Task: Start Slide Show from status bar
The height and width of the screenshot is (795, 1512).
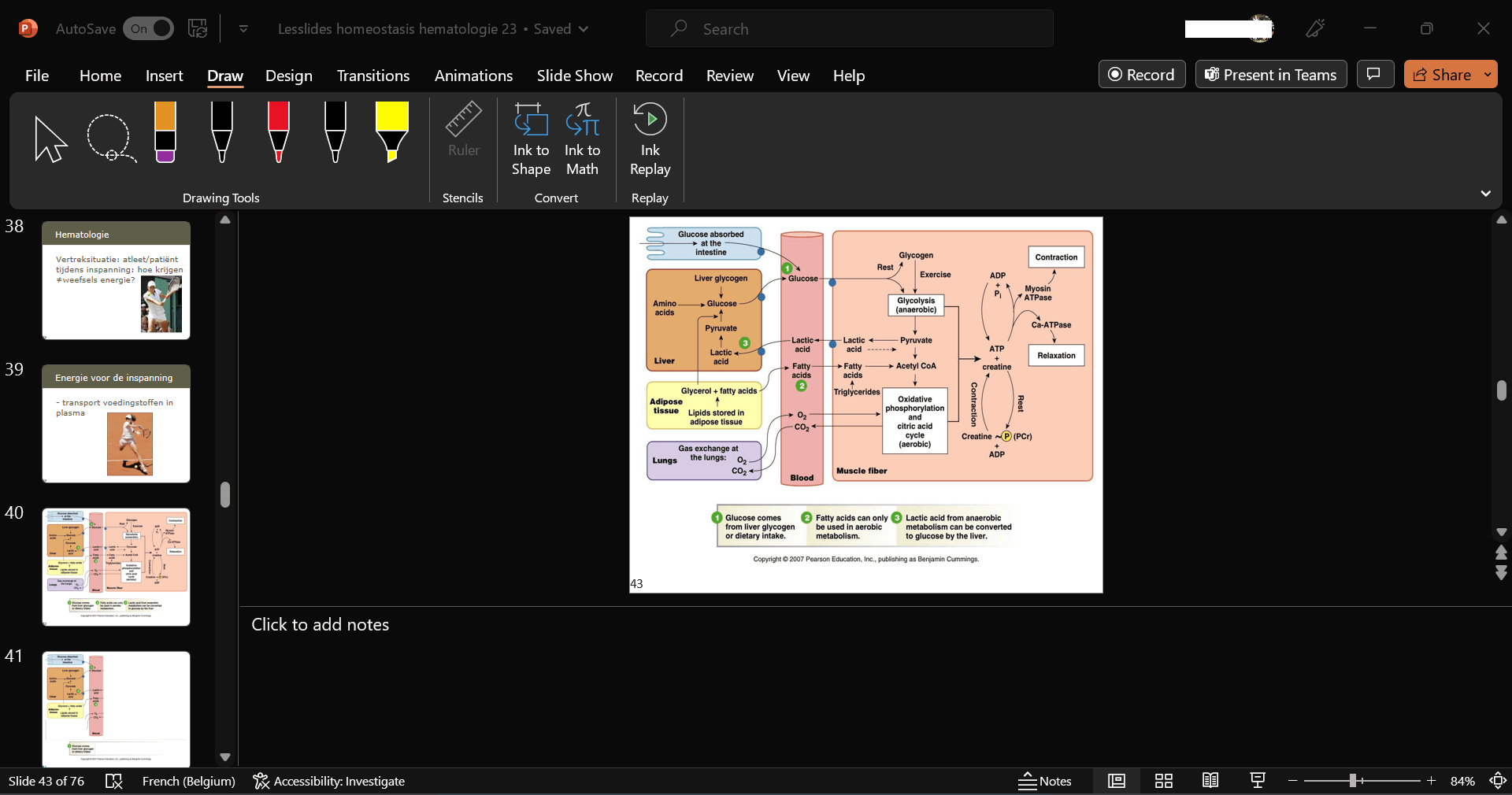Action: [1258, 781]
